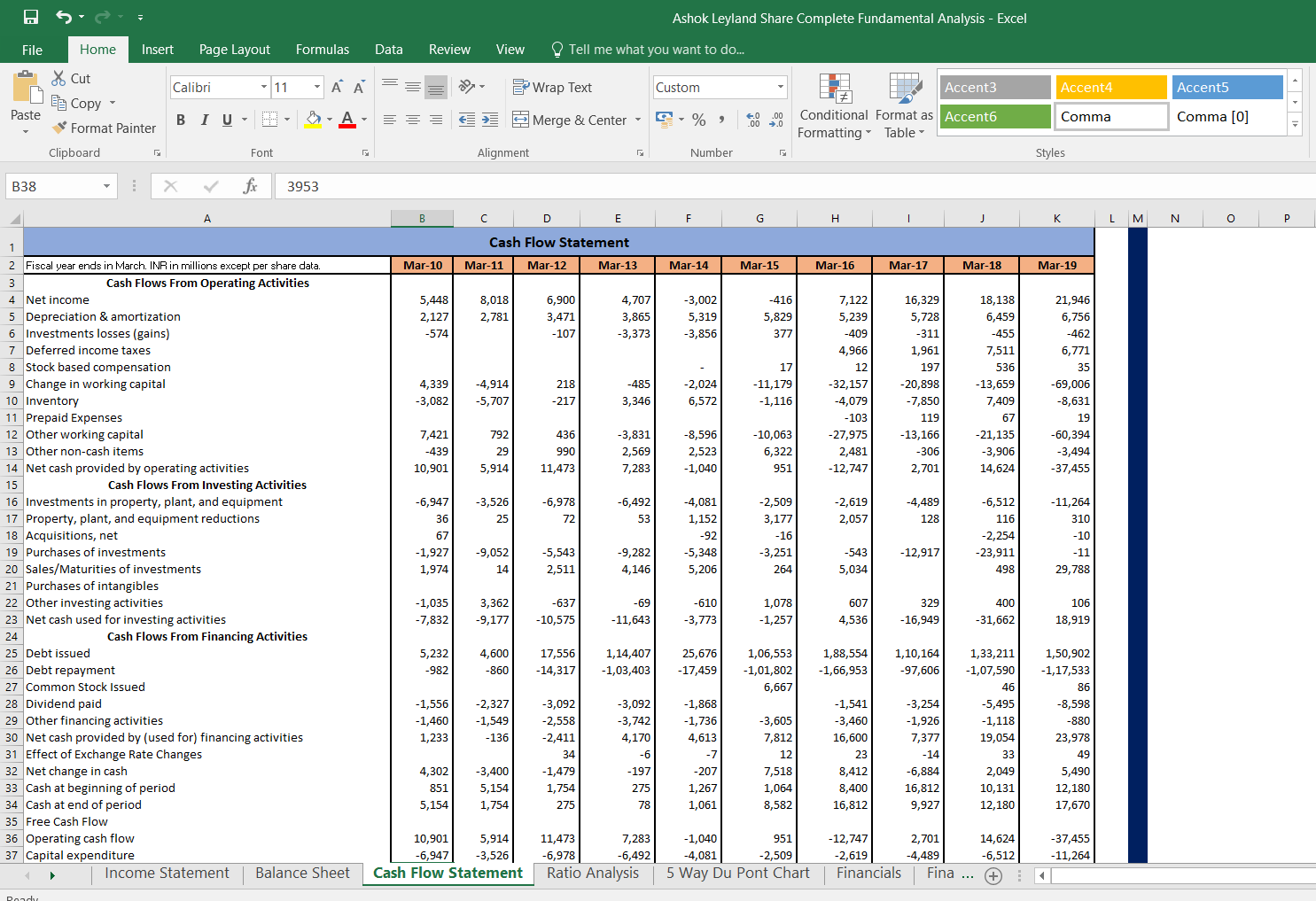1316x901 pixels.
Task: Expand cell styles gallery More arrow
Action: click(x=1295, y=125)
